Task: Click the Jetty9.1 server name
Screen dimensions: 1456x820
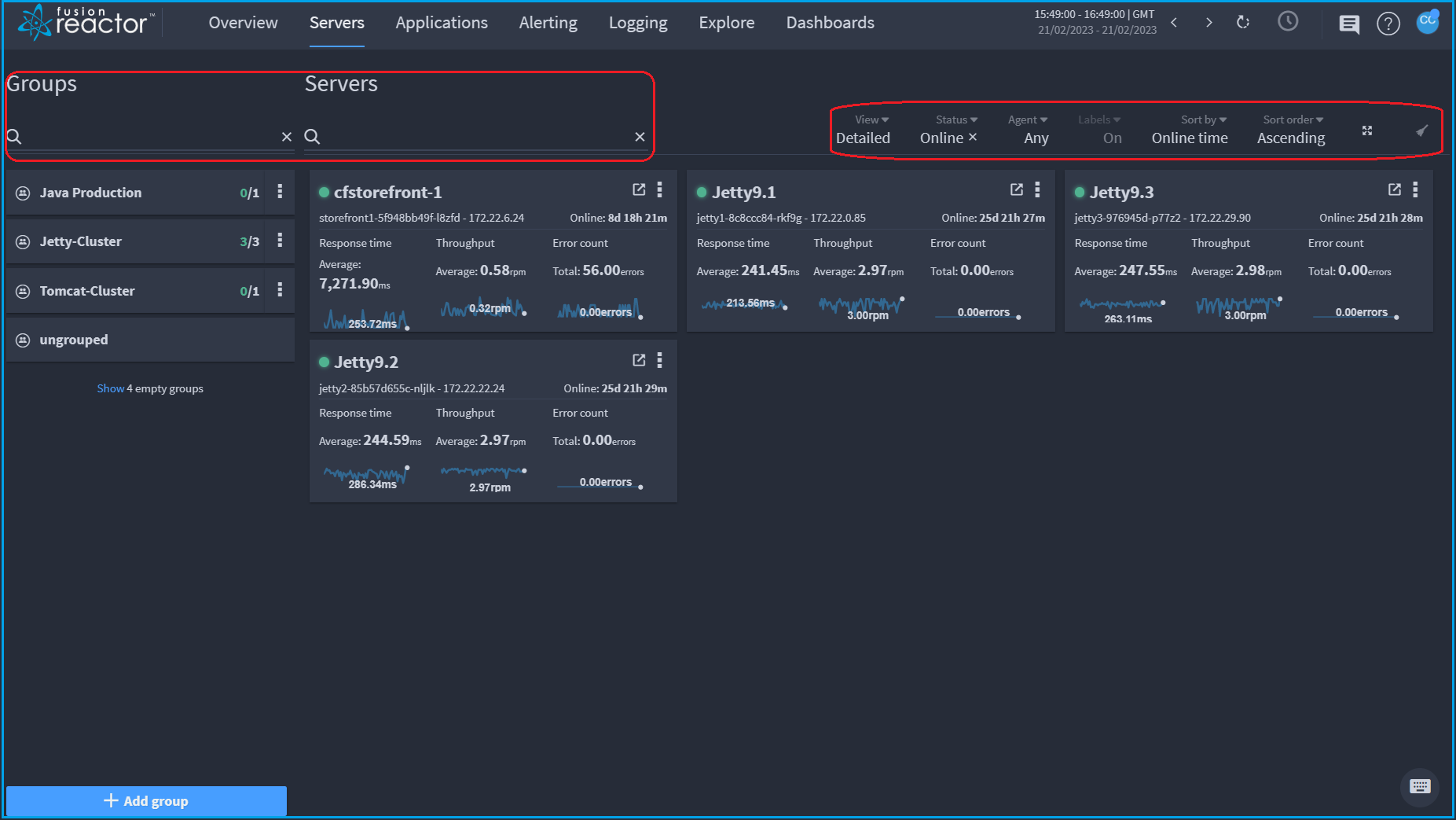Action: (743, 192)
